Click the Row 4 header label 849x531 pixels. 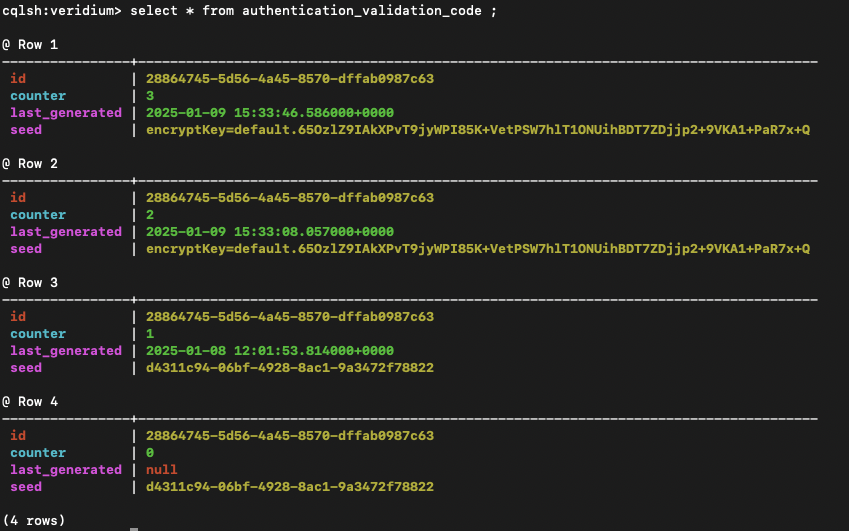(30, 401)
